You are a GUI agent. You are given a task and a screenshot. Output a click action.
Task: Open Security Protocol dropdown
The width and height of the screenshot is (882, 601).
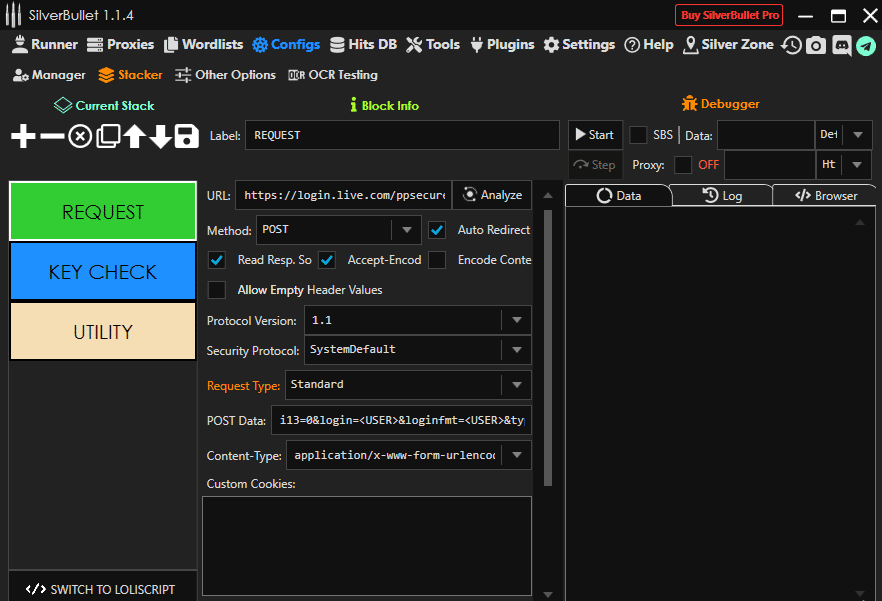517,350
